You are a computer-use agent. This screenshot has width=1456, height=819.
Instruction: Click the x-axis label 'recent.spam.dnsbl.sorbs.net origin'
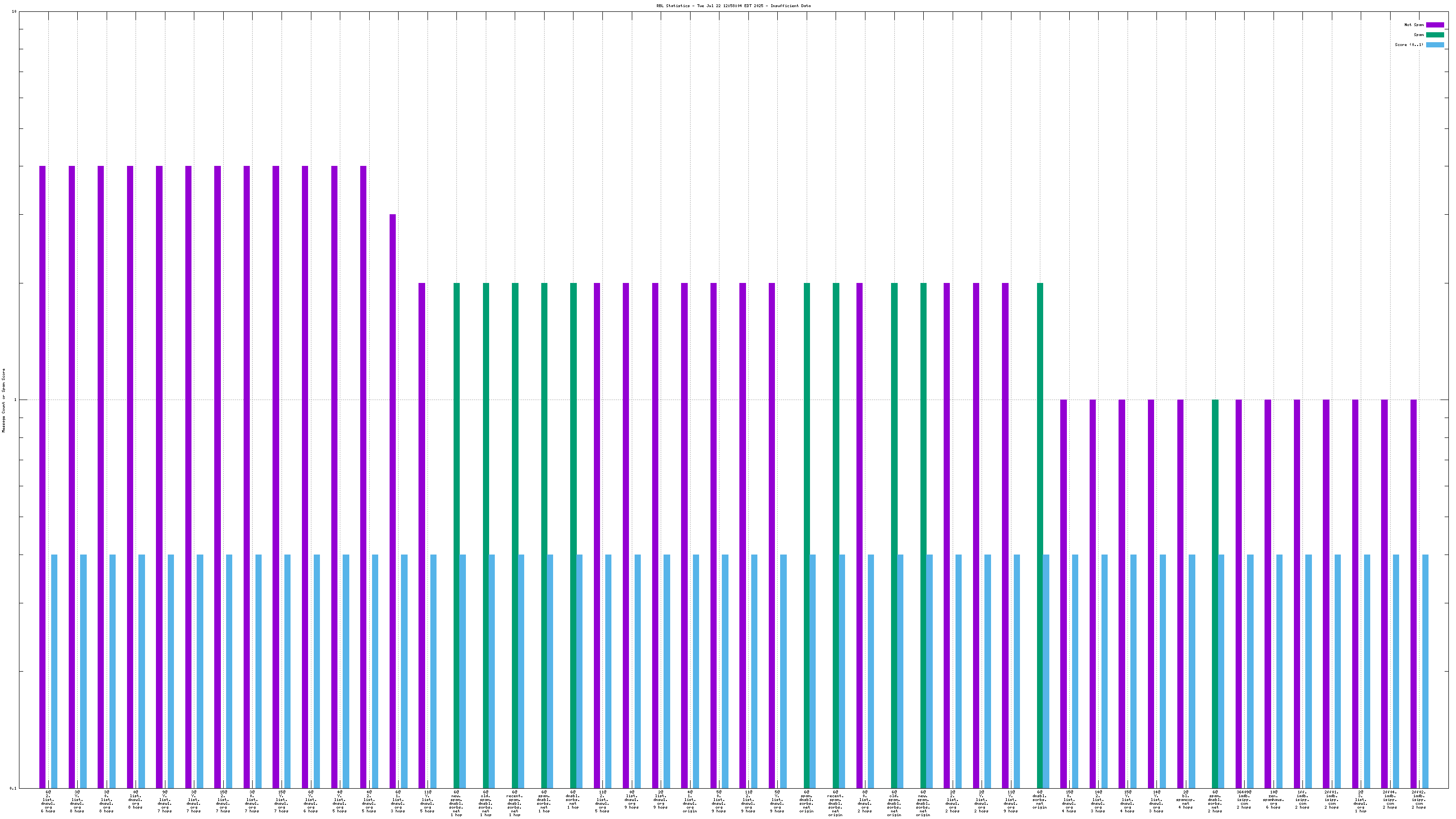click(x=836, y=804)
